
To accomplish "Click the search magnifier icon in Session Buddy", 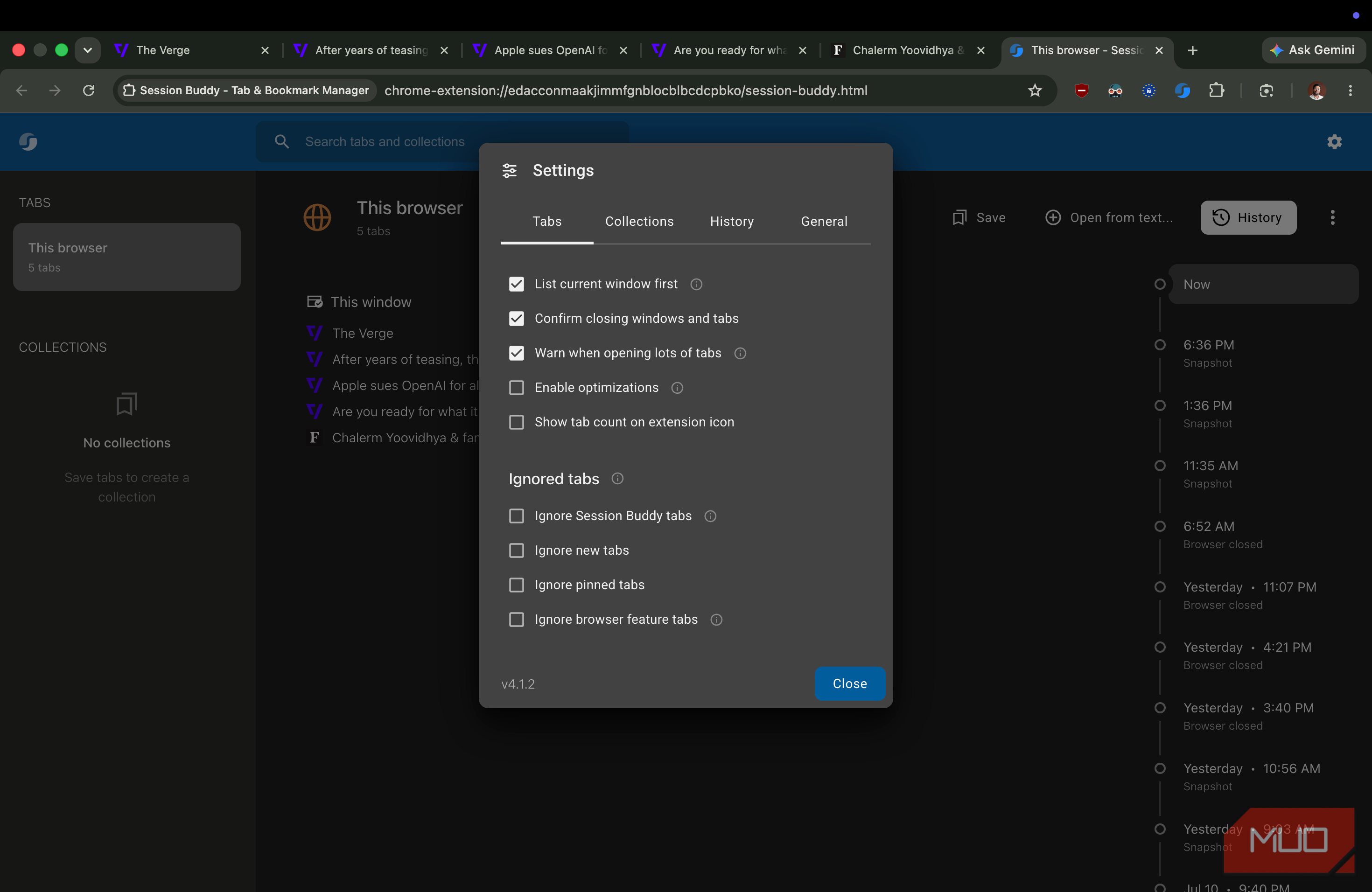I will [282, 142].
